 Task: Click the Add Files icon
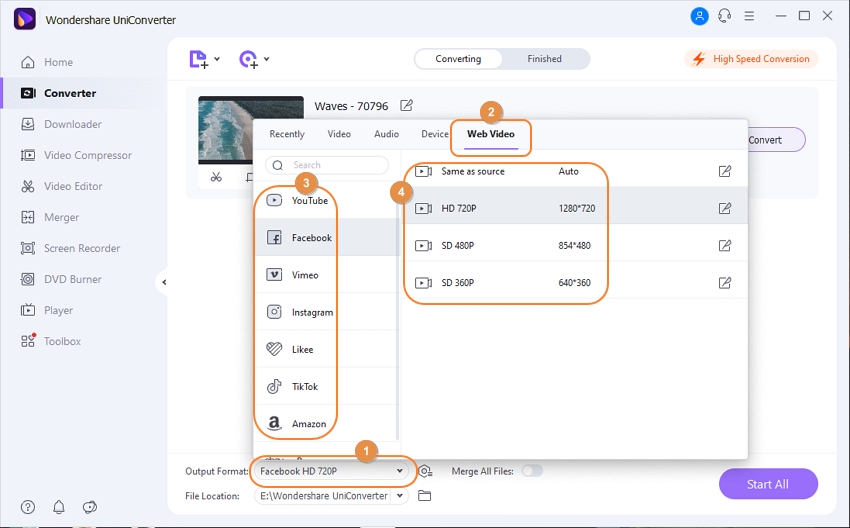coord(198,59)
